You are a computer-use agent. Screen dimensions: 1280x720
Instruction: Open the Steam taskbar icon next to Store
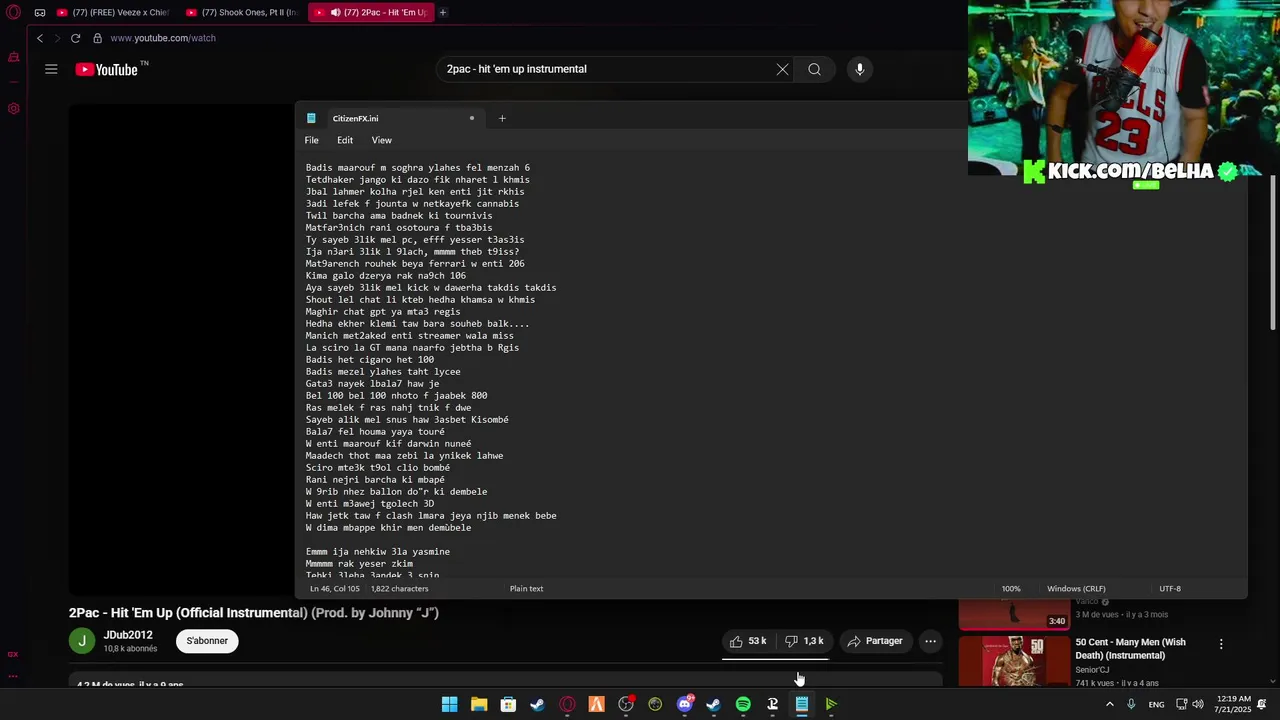pos(537,704)
